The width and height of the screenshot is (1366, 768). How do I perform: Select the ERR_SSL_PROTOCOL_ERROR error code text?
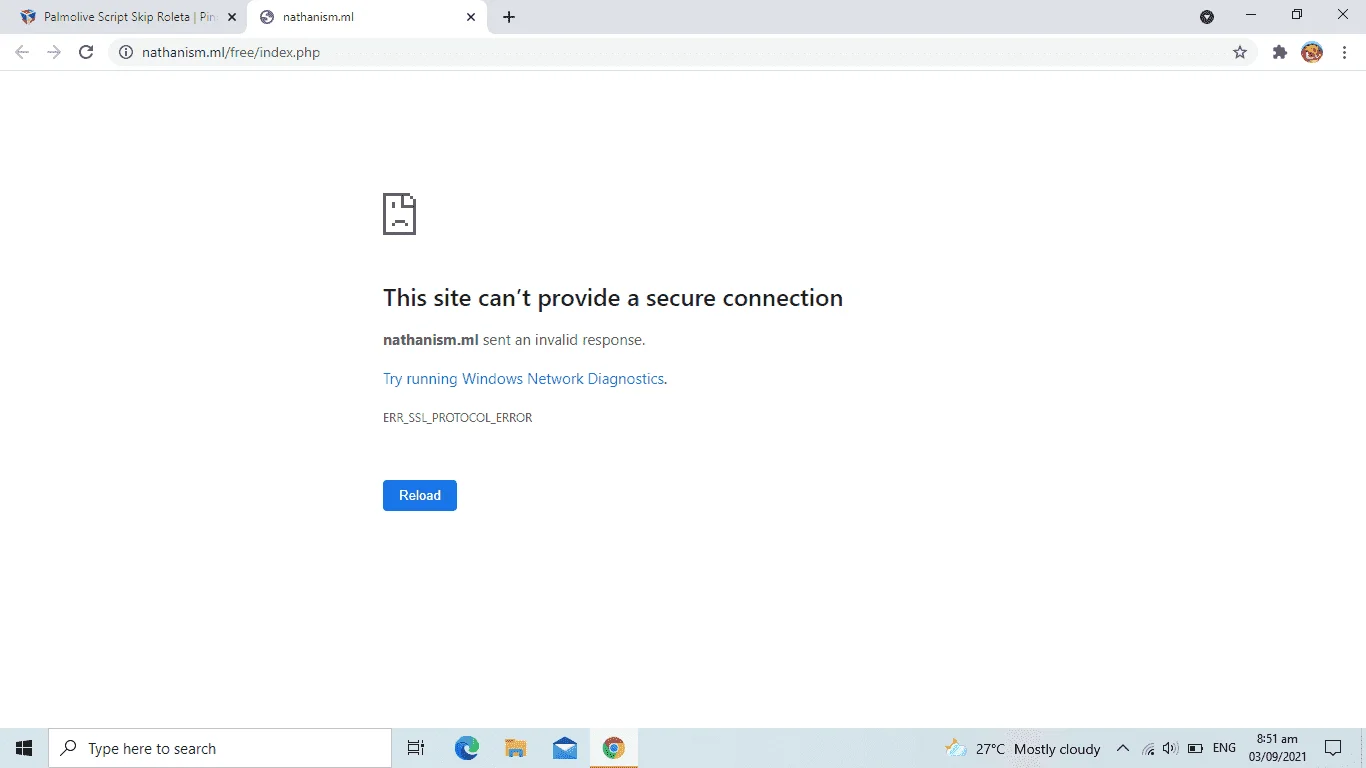coord(457,418)
